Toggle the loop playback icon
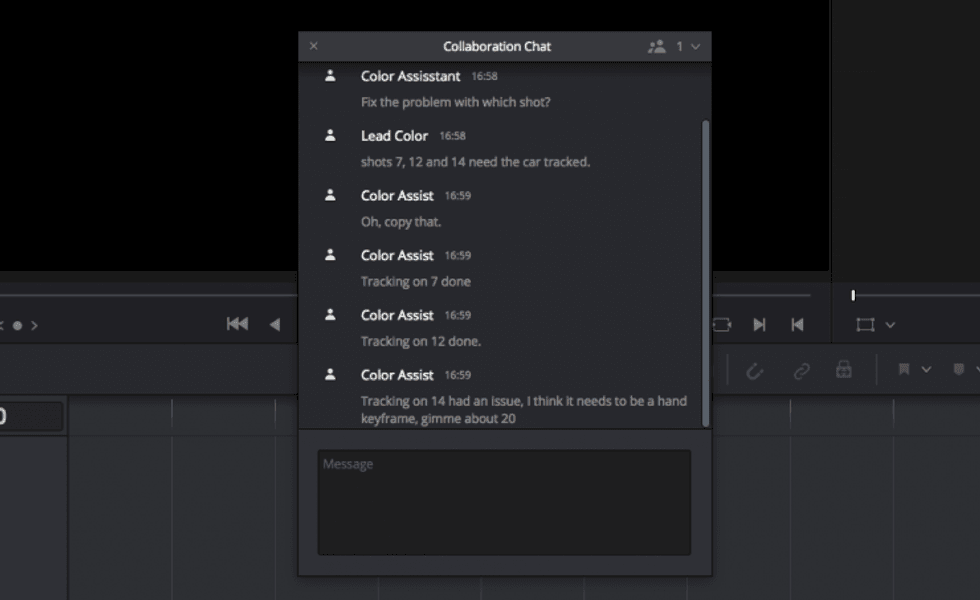 point(722,324)
